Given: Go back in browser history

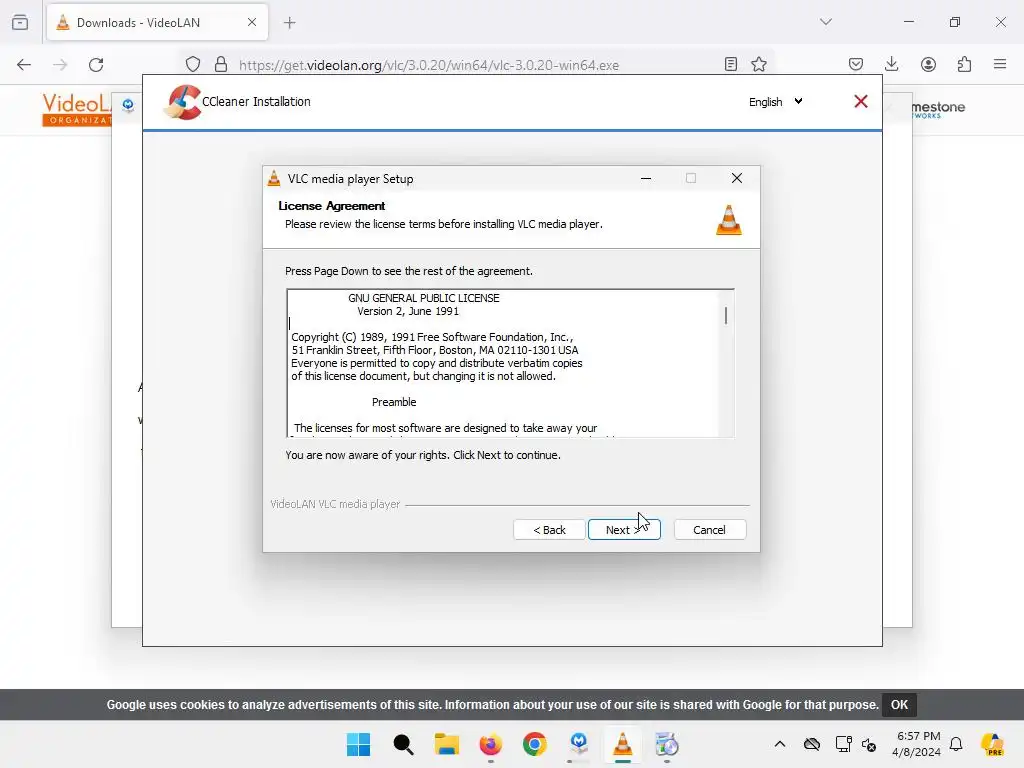Looking at the screenshot, I should 24,65.
